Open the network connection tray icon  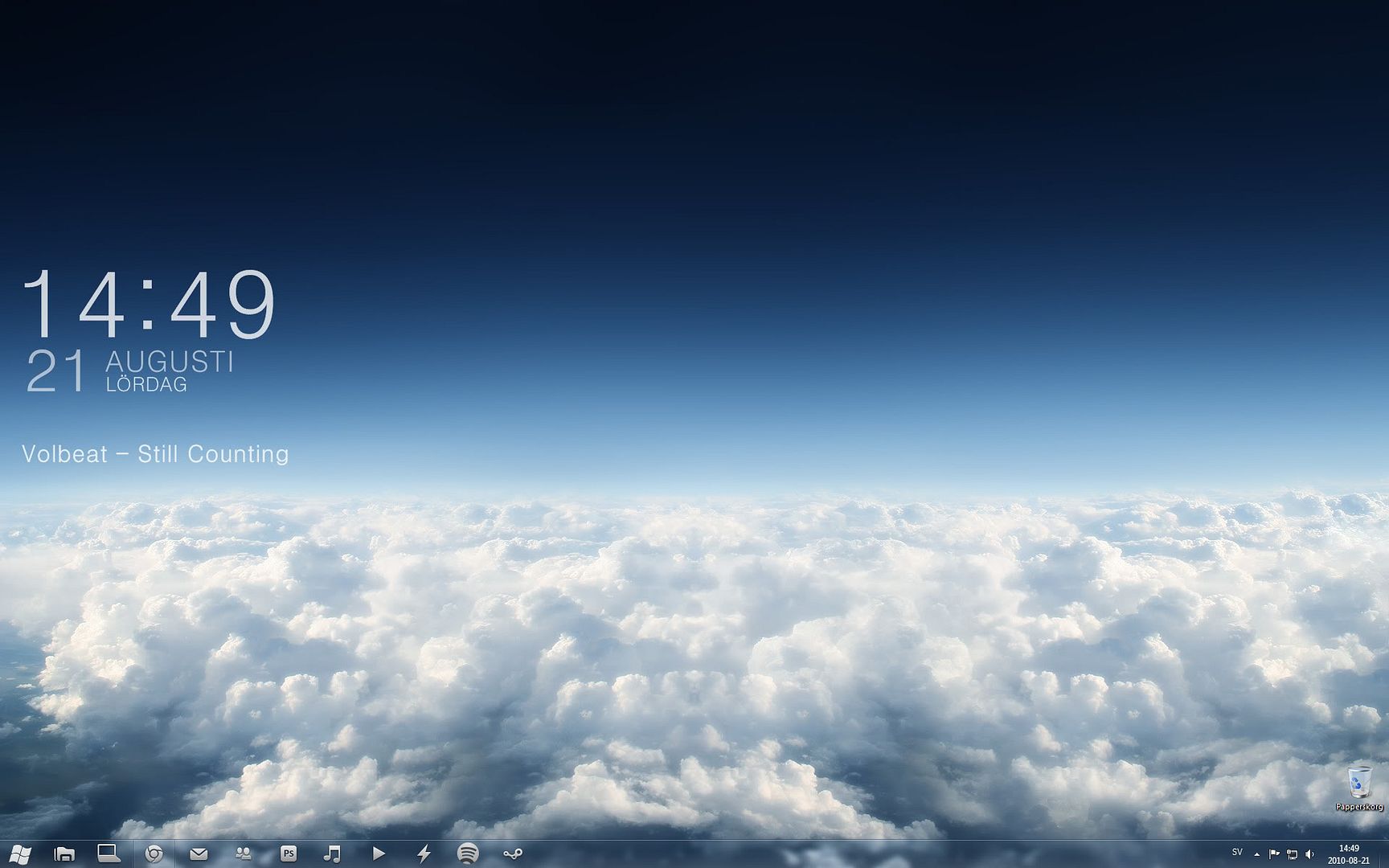(x=1292, y=854)
